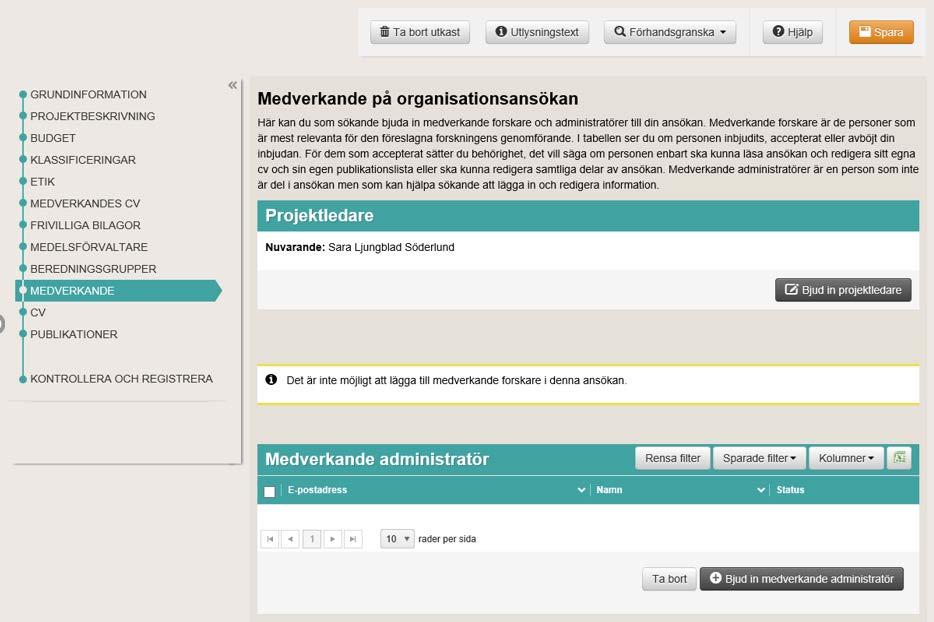Viewport: 934px width, 622px height.
Task: Click Medverkande administratör section title
Action: (x=377, y=459)
